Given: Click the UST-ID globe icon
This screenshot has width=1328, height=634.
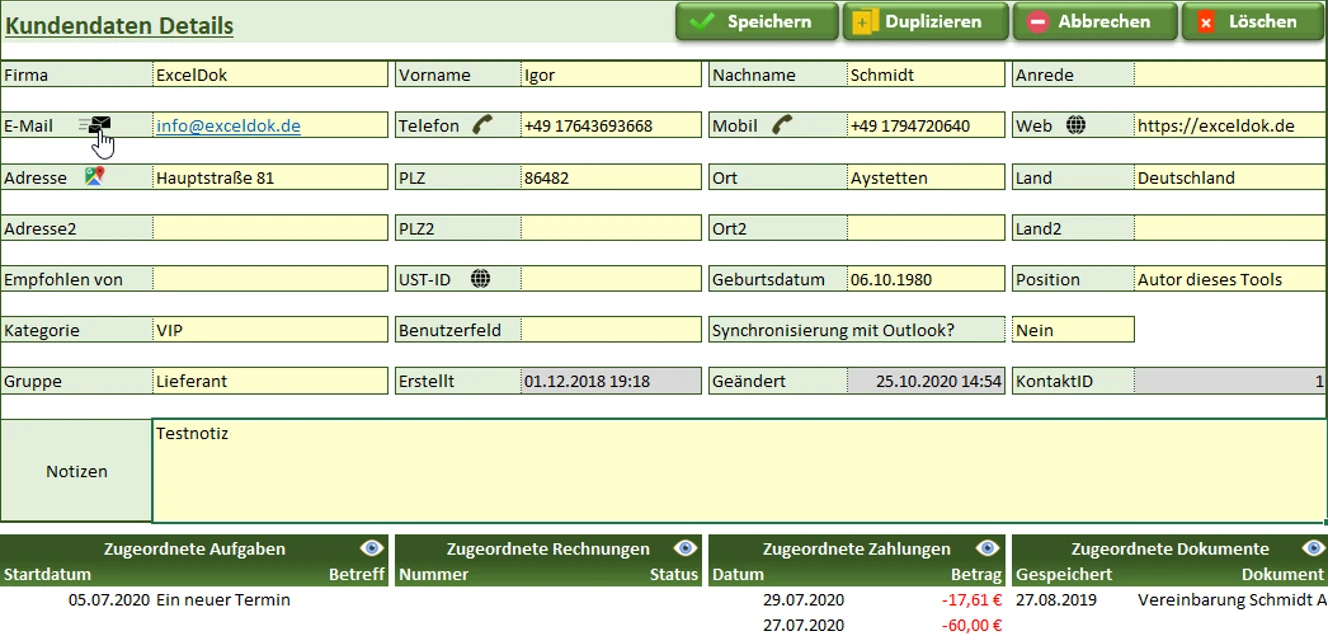Looking at the screenshot, I should pos(481,279).
